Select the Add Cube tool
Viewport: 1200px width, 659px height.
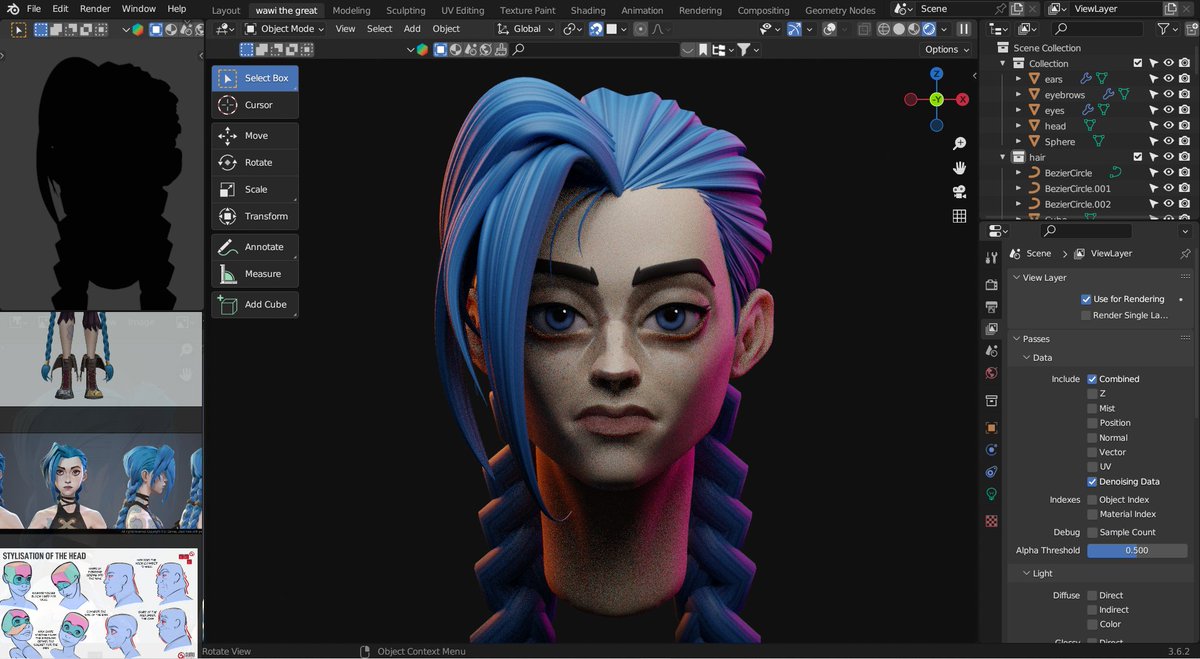tap(255, 305)
